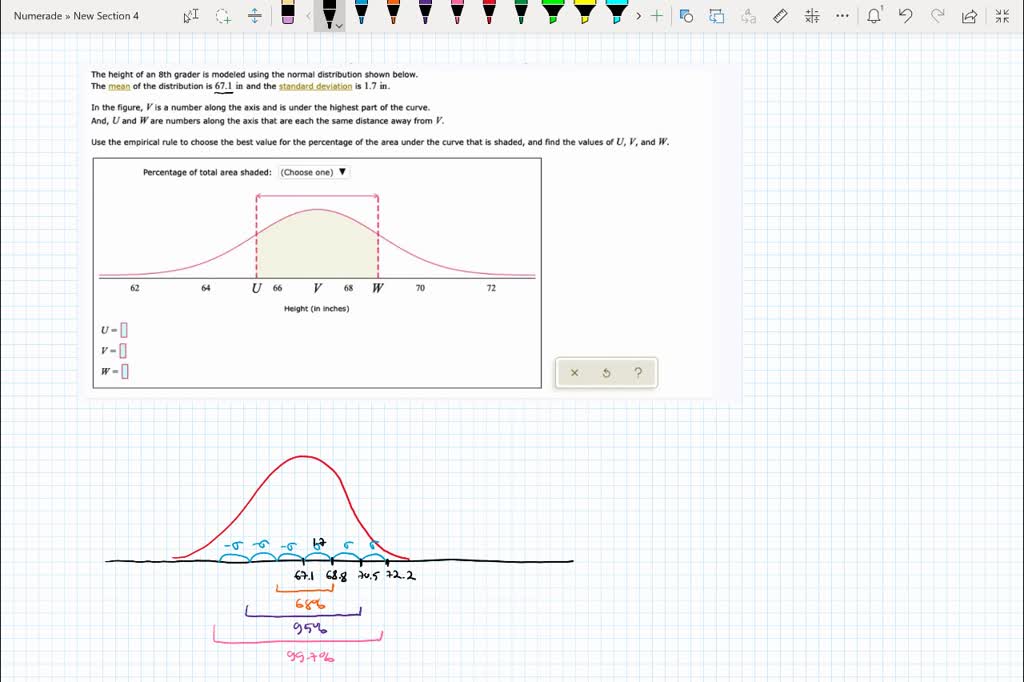Open the overflow menu with three dots
The image size is (1024, 682).
click(x=841, y=16)
